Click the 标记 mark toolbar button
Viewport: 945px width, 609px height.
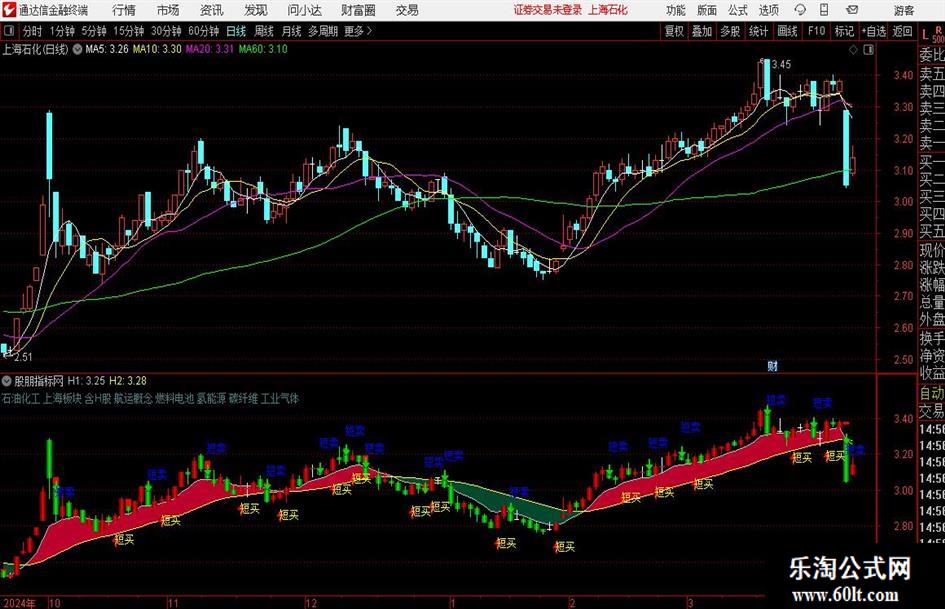point(844,31)
